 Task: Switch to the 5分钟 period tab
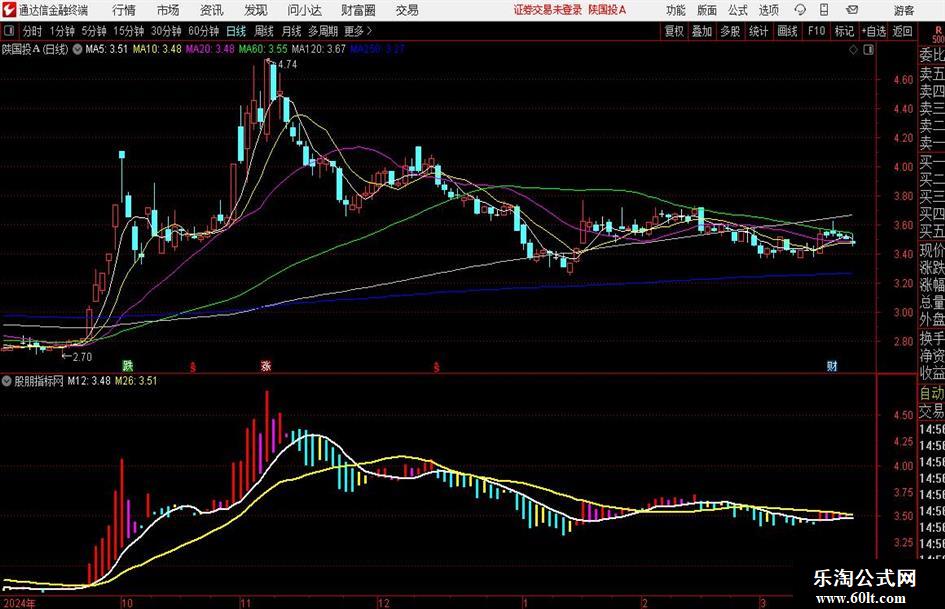point(93,31)
